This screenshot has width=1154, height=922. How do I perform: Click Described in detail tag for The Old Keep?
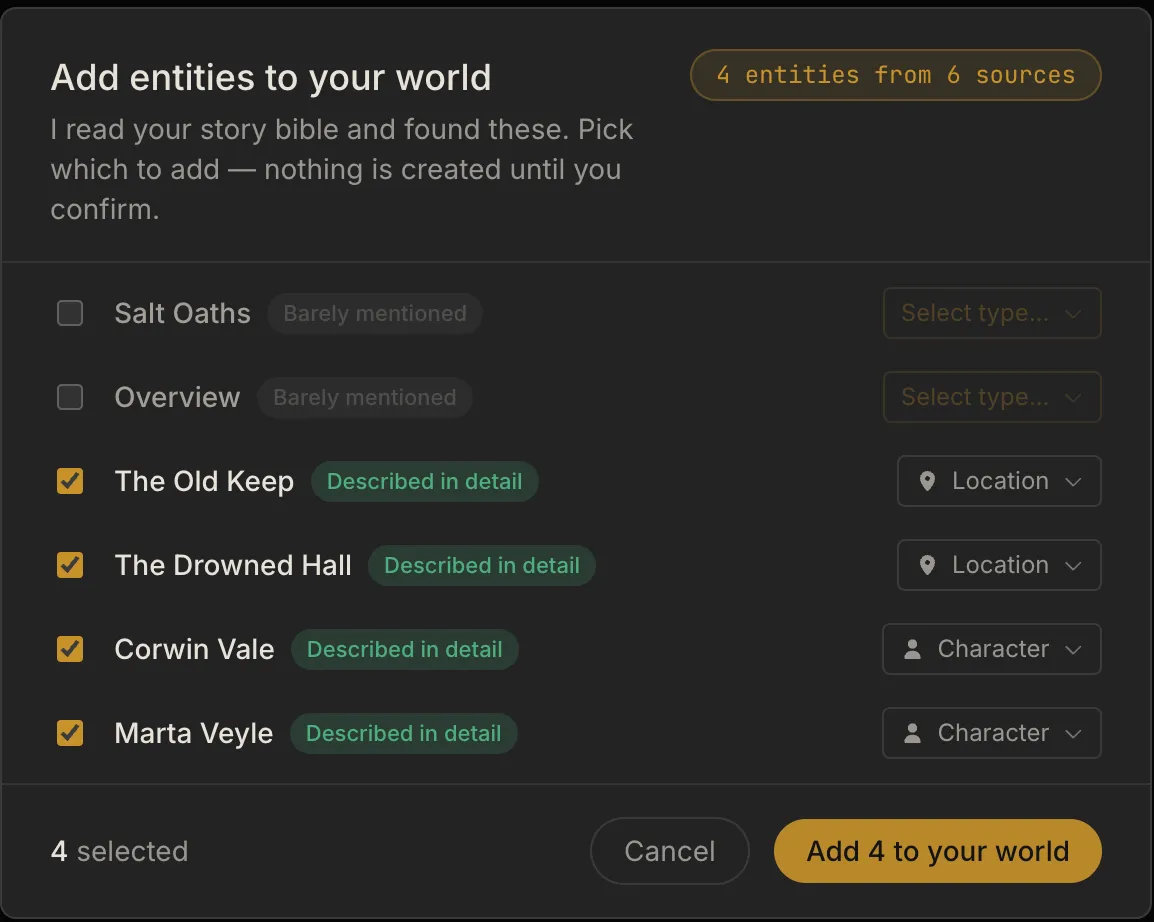(425, 481)
